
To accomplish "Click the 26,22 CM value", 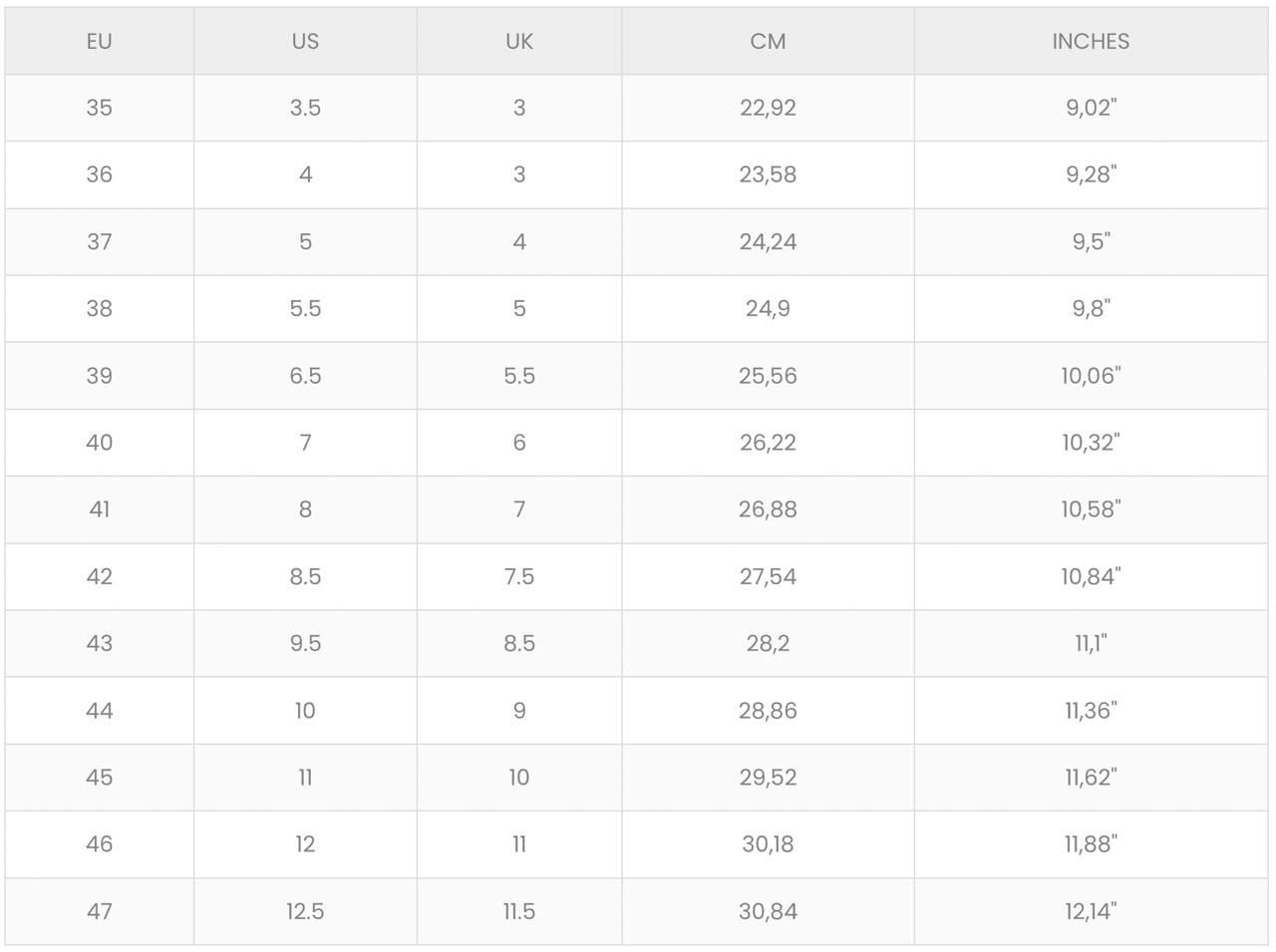I will [x=768, y=443].
